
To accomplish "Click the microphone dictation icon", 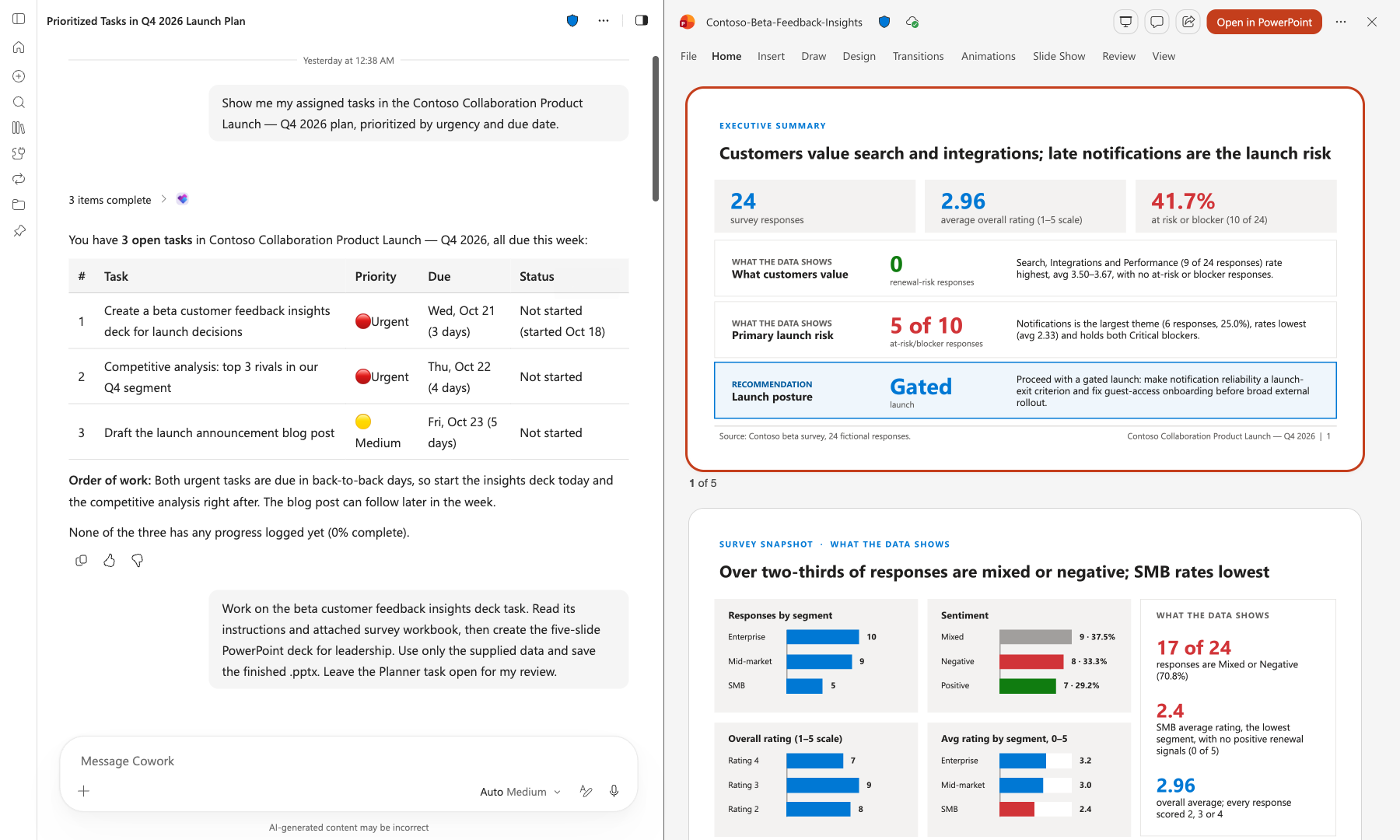I will [x=614, y=791].
